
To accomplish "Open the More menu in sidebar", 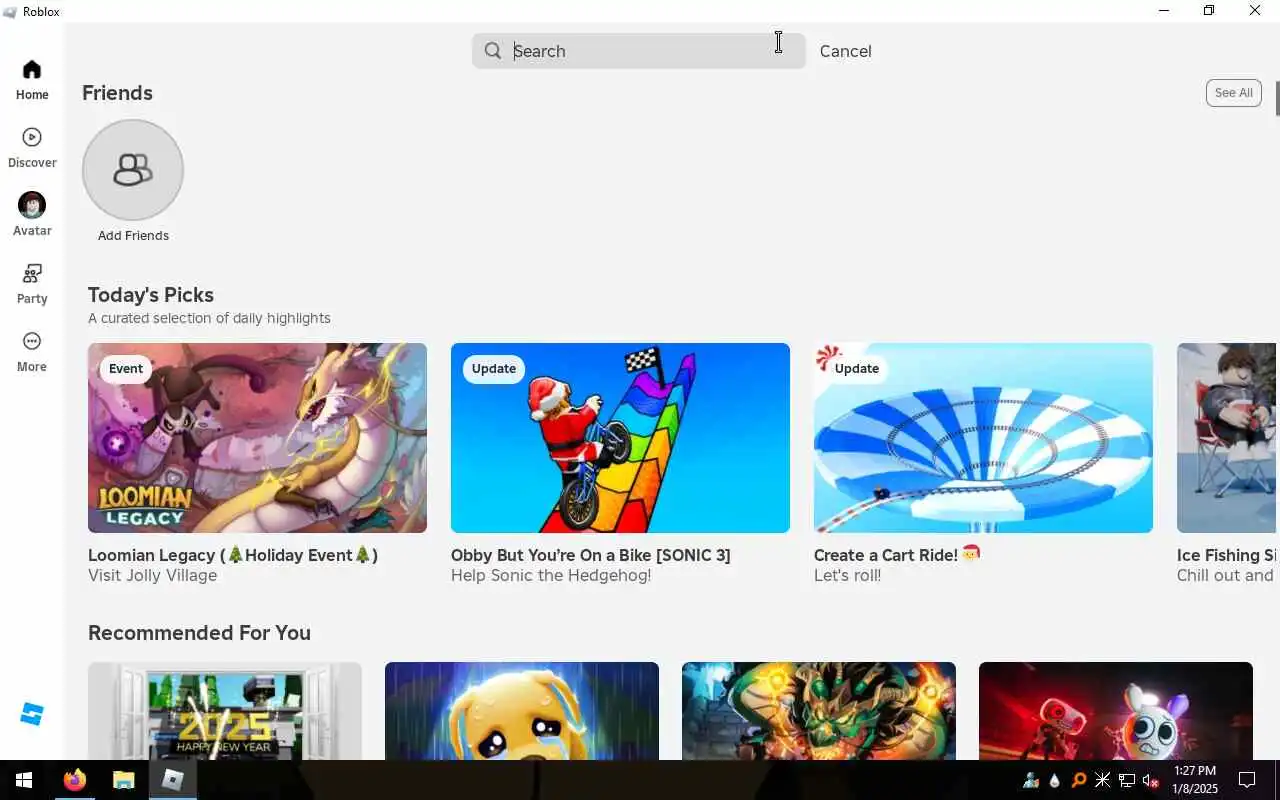I will [32, 352].
